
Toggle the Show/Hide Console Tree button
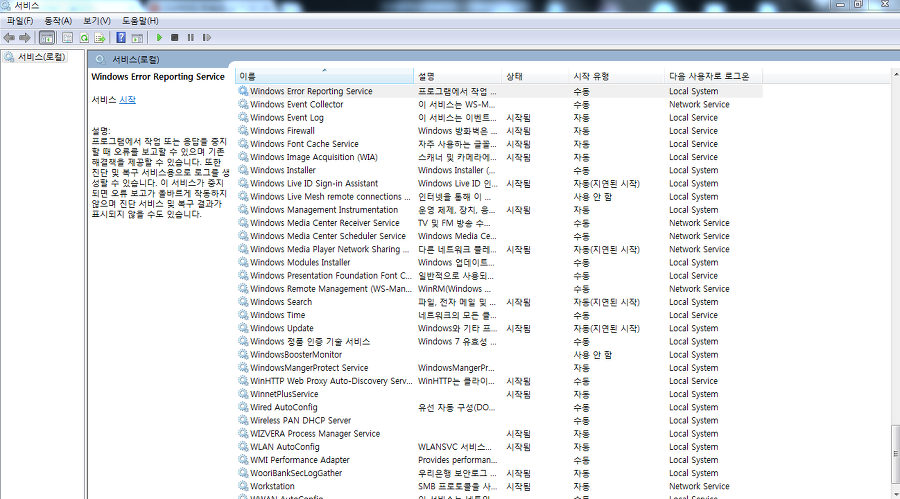(x=47, y=38)
